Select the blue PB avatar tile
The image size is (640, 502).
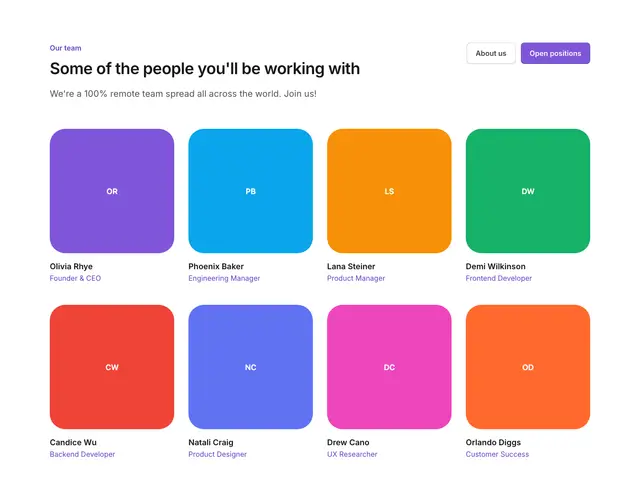point(251,191)
